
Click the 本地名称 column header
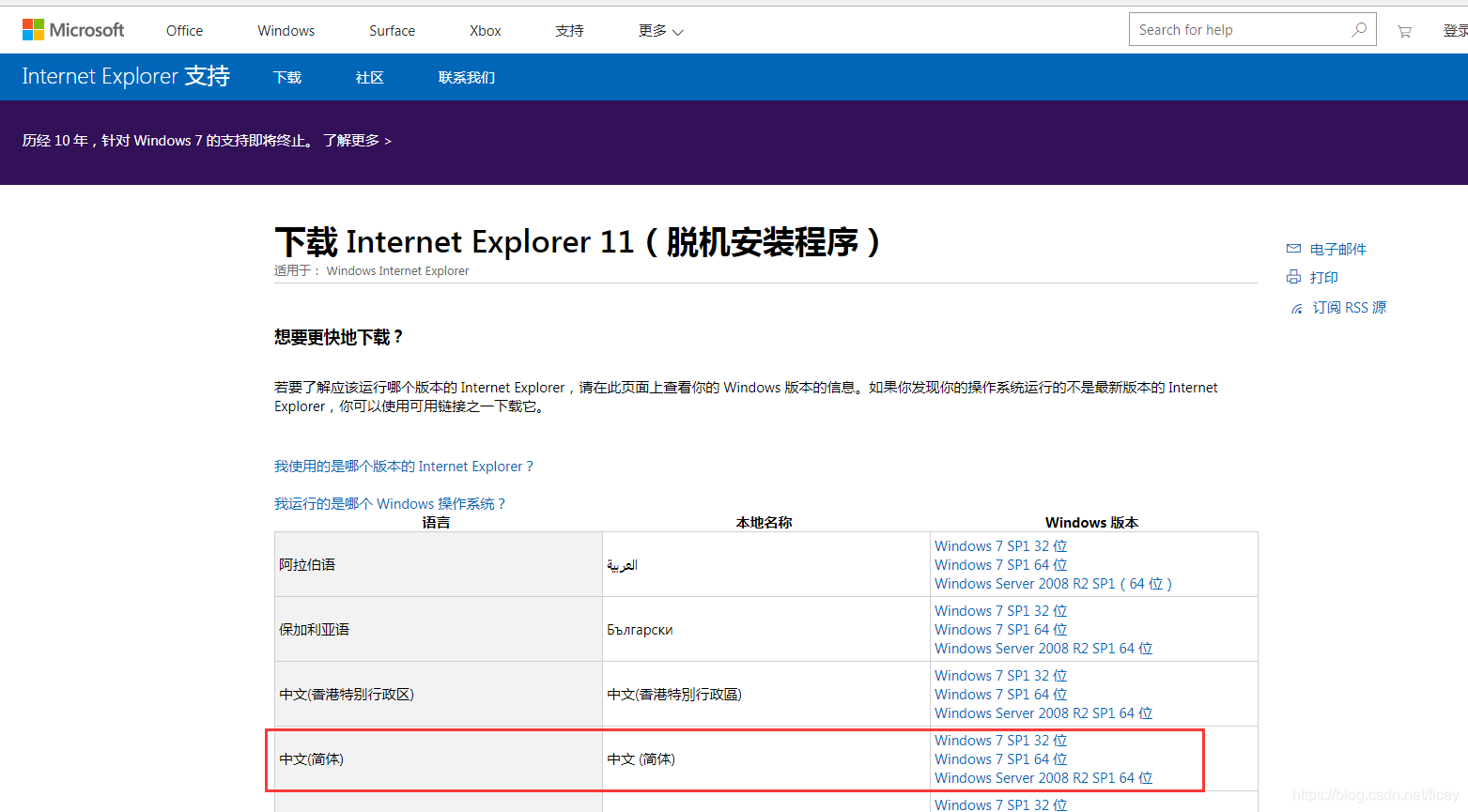(764, 523)
